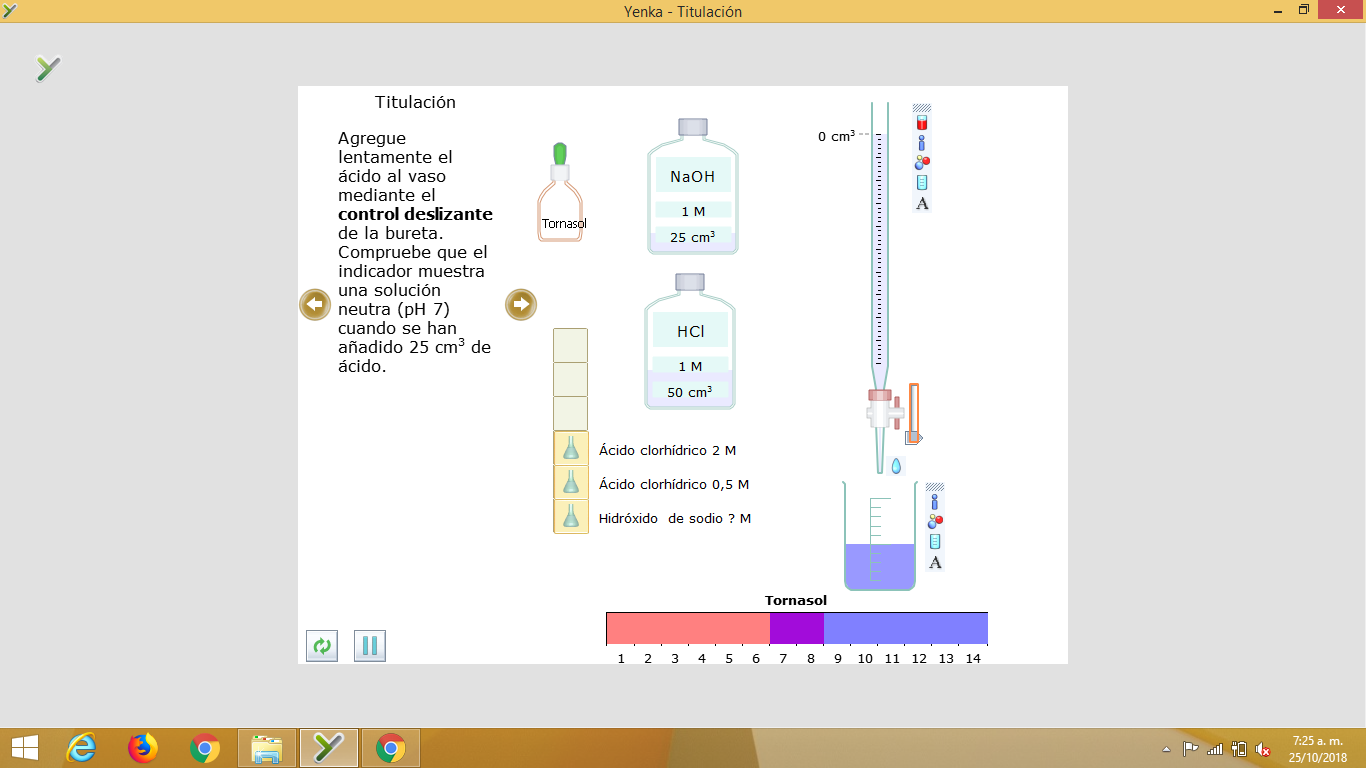Click the topmost empty tray slot above the flasks
1366x768 pixels.
click(571, 345)
